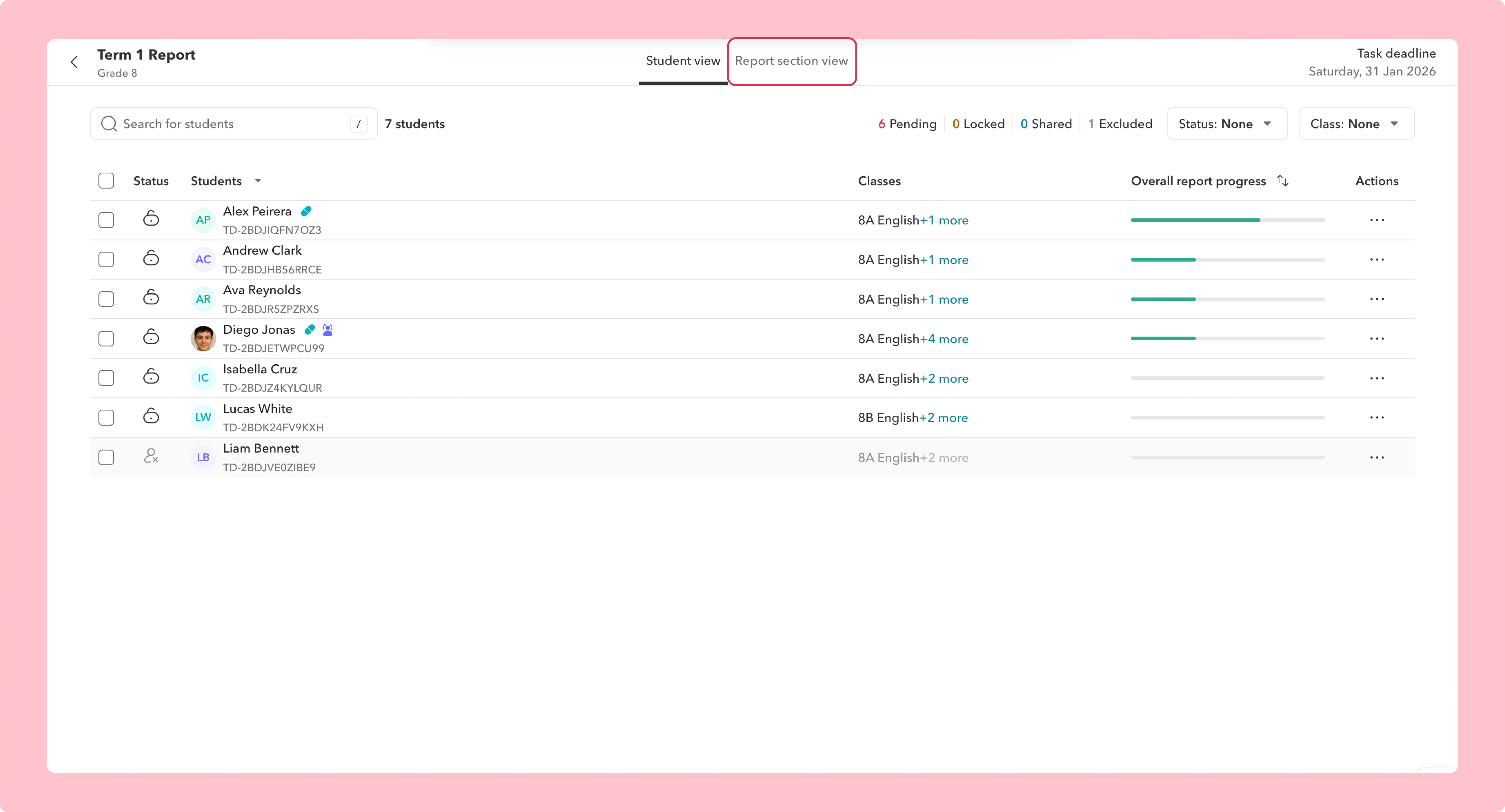The width and height of the screenshot is (1505, 812).
Task: Click the AR avatar for Ava Reynolds
Action: (x=203, y=299)
